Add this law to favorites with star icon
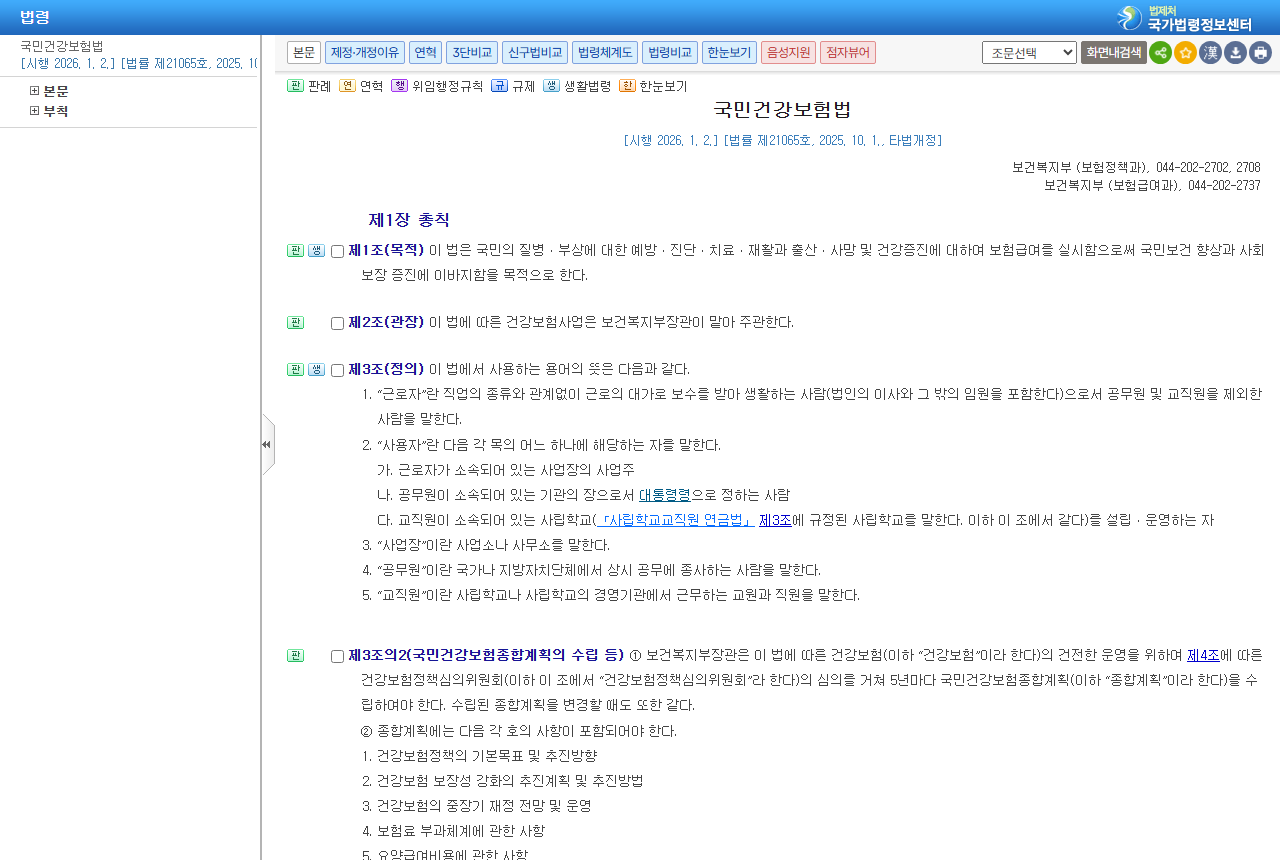 (x=1185, y=52)
